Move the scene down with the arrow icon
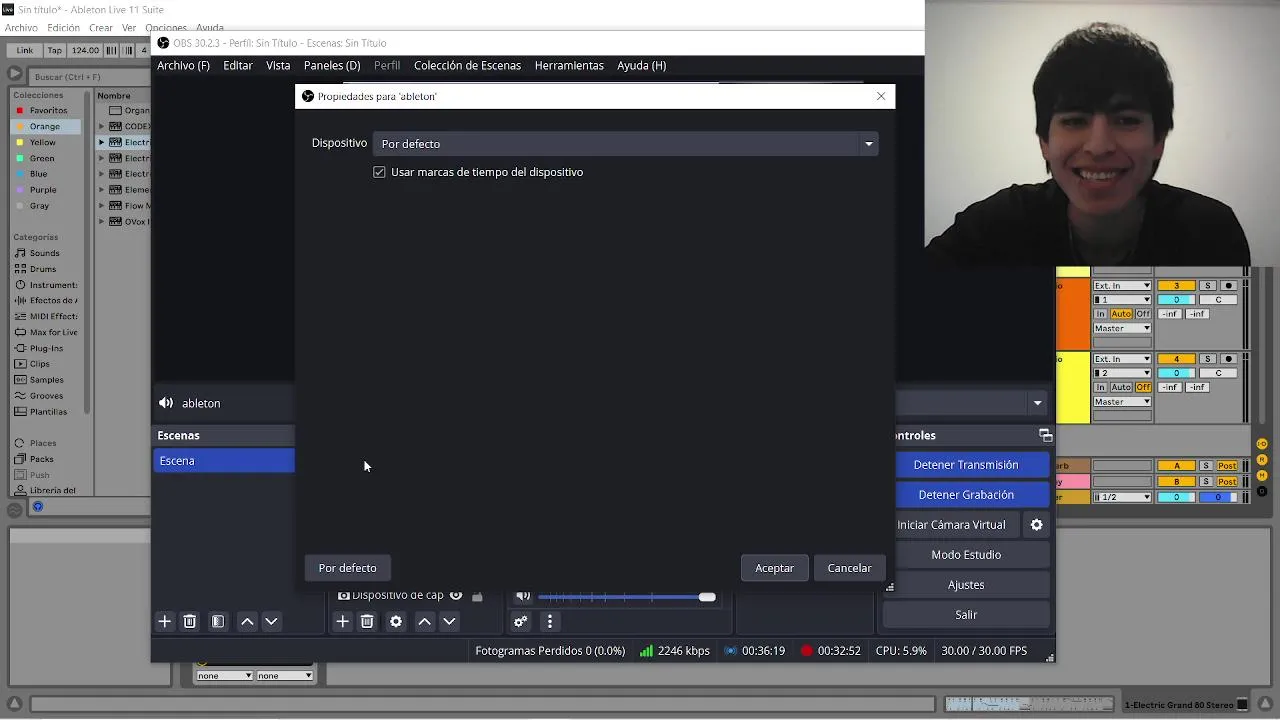The image size is (1280, 720). click(x=271, y=621)
